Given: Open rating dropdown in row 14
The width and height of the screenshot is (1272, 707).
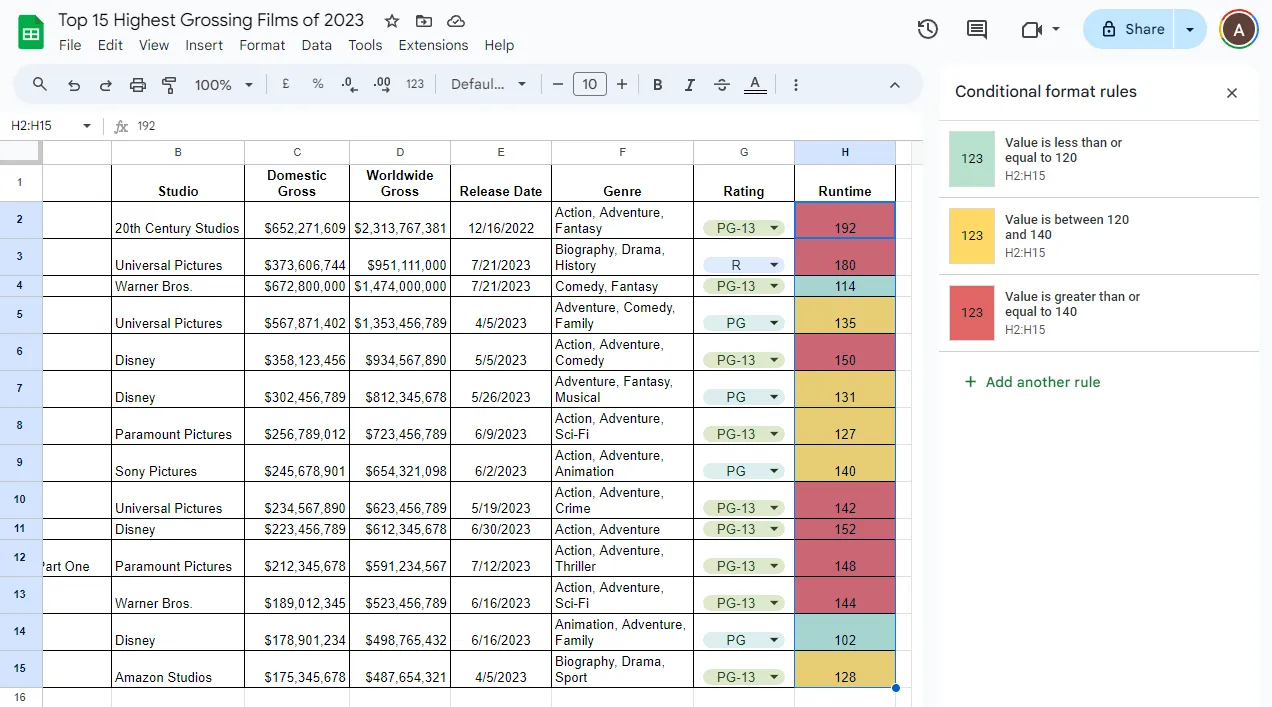Looking at the screenshot, I should [x=774, y=640].
